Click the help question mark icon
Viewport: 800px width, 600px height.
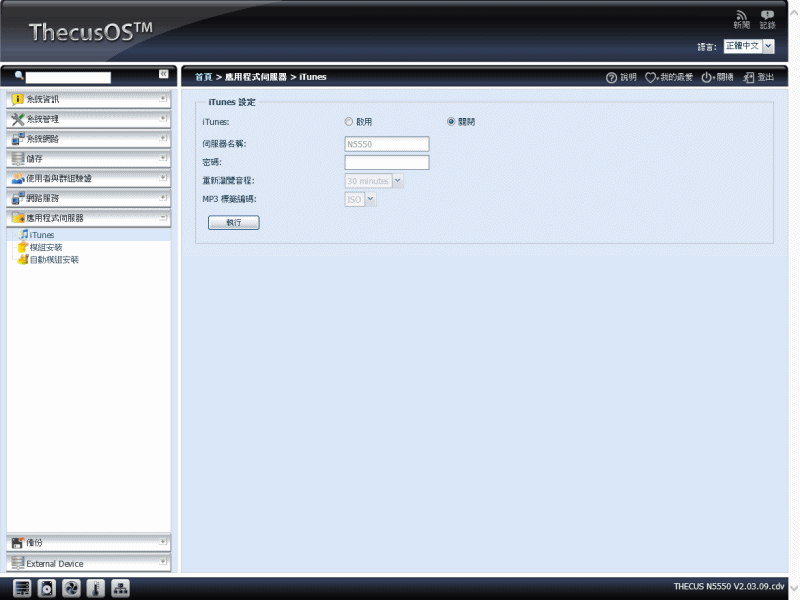[x=611, y=78]
